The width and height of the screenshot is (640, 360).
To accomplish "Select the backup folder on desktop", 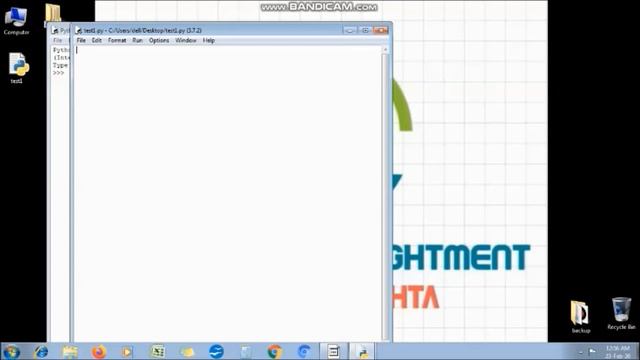I will point(580,317).
